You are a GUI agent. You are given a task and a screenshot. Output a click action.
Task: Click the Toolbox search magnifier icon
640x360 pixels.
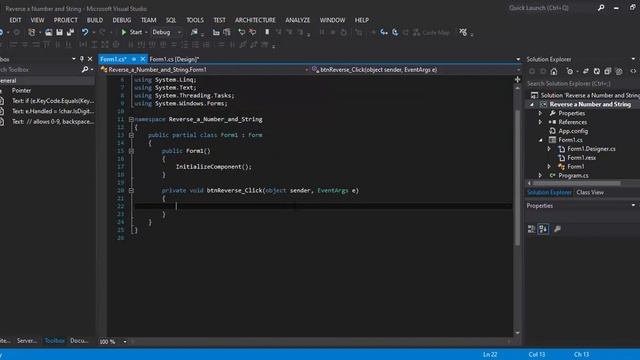click(x=85, y=70)
